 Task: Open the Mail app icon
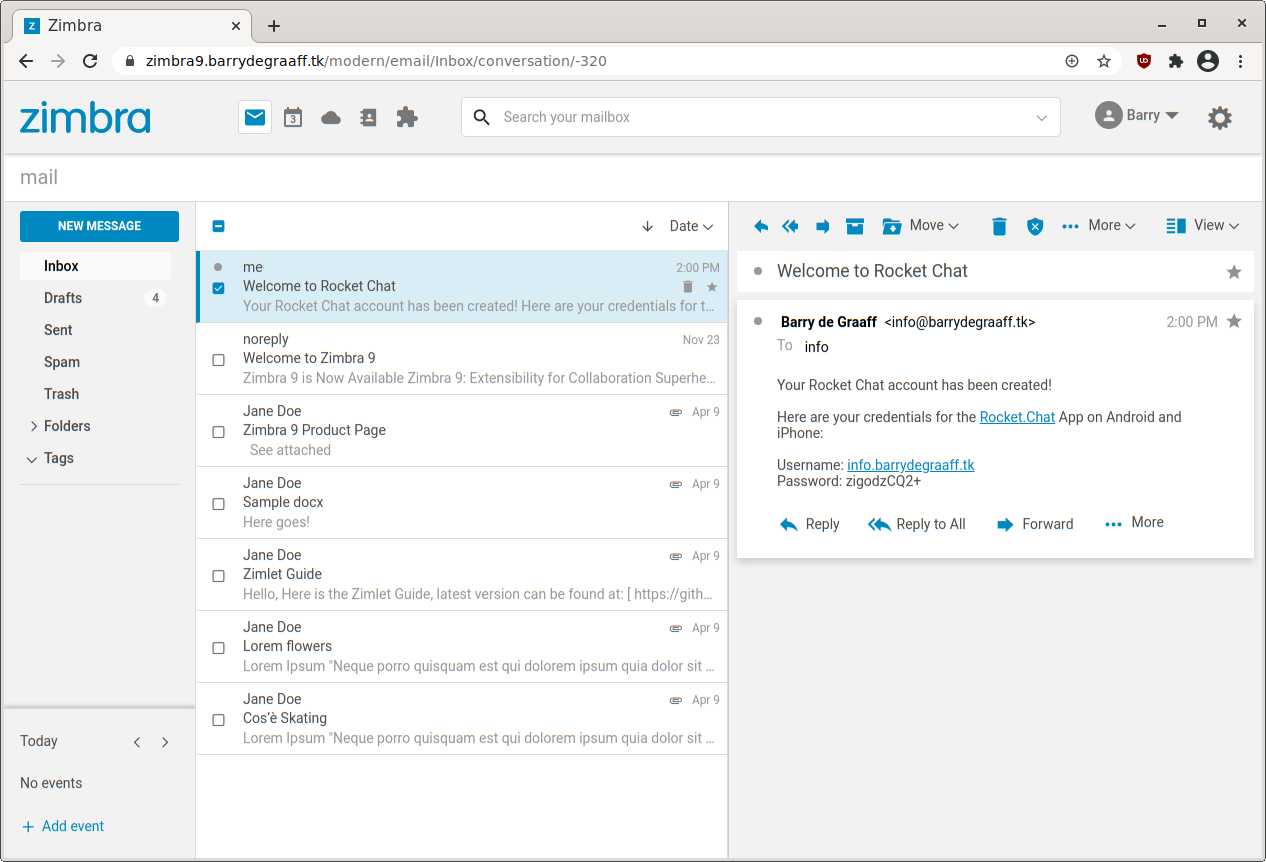click(255, 117)
